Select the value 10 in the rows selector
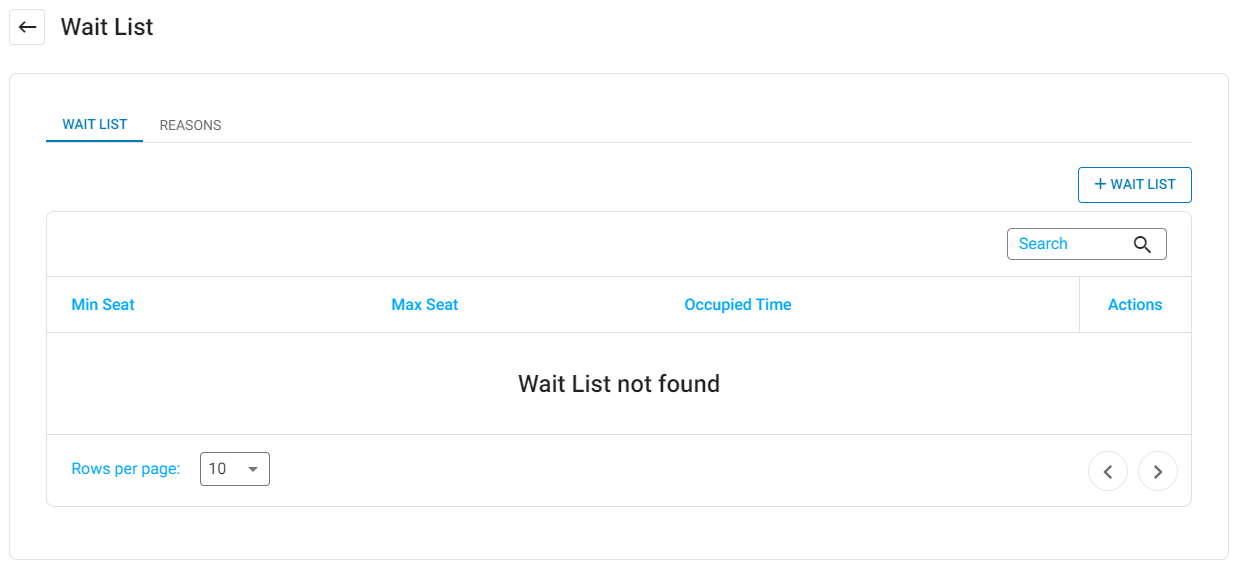Image resolution: width=1242 pixels, height=566 pixels. [217, 469]
